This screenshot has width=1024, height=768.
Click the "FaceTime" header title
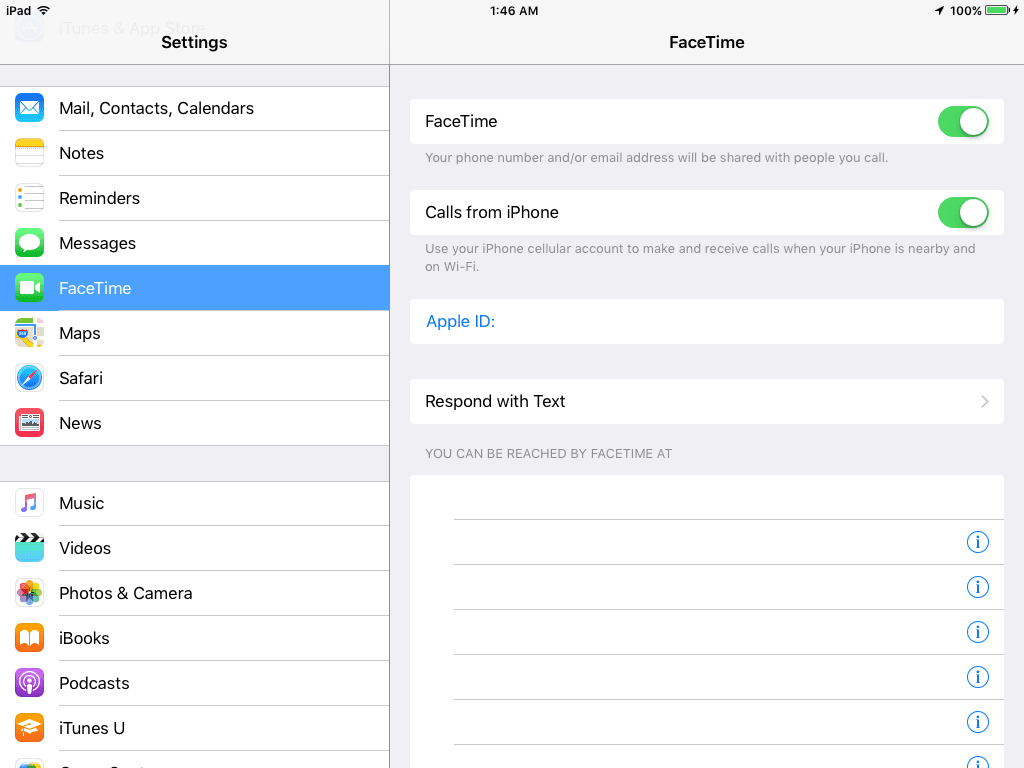coord(707,42)
